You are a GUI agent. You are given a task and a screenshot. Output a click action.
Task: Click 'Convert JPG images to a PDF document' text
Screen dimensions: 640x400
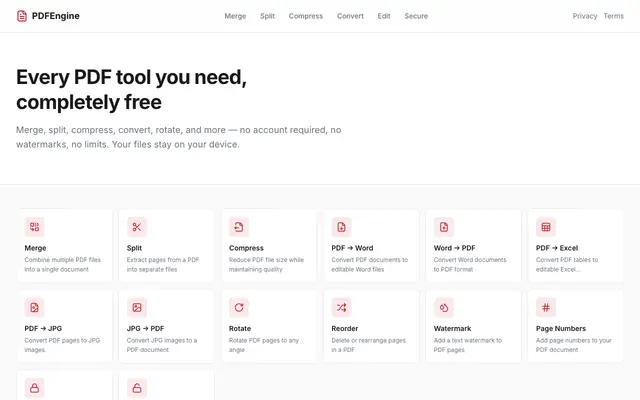point(162,345)
